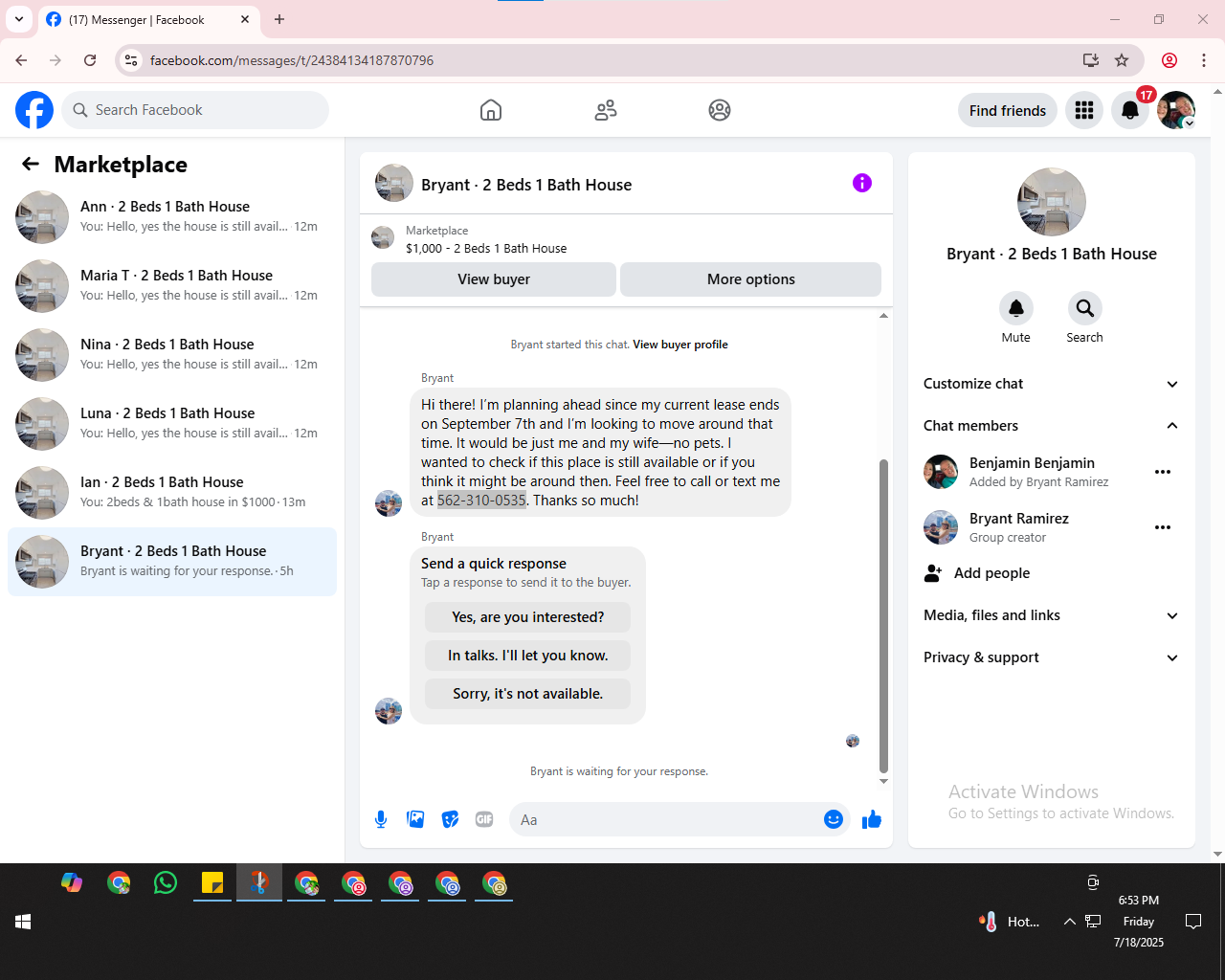Go back using the Marketplace arrow
This screenshot has width=1225, height=980.
click(x=31, y=165)
